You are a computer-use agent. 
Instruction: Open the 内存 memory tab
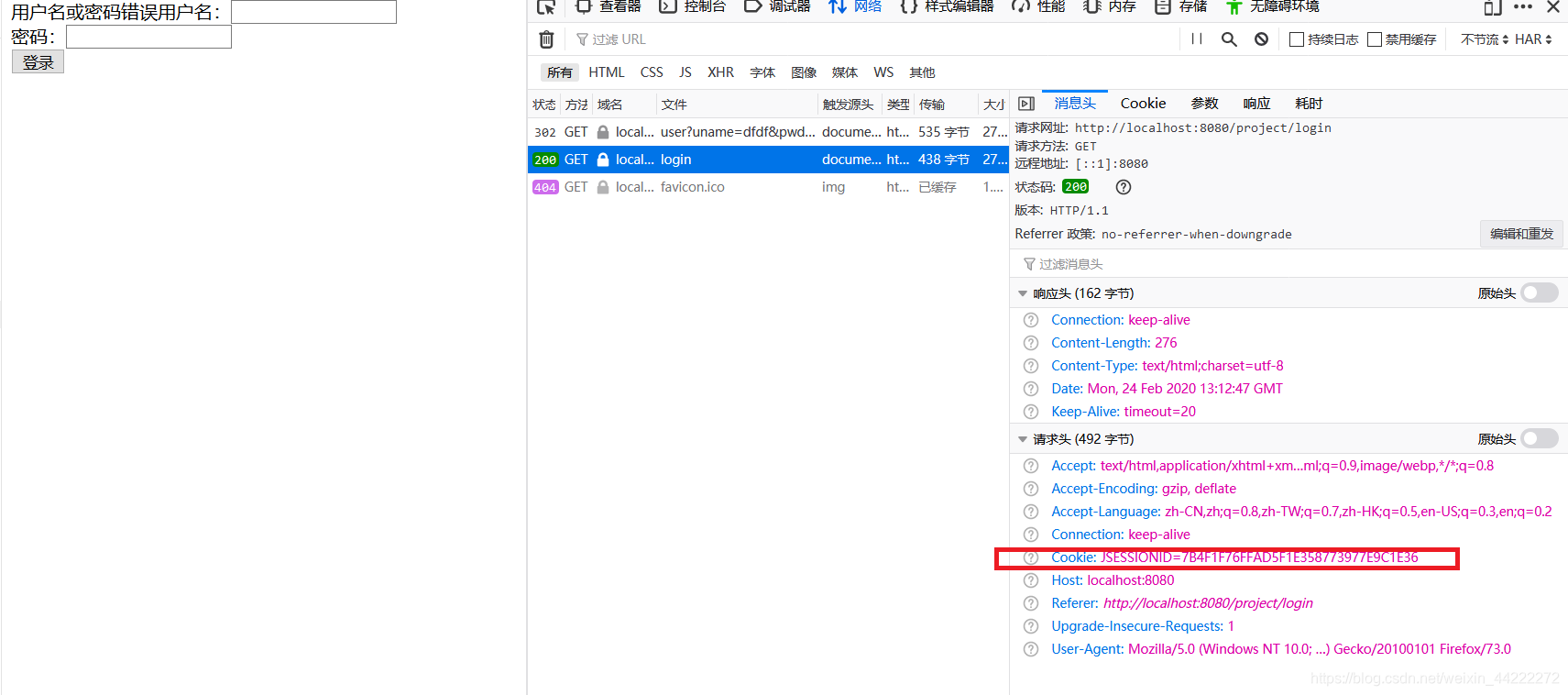1110,6
